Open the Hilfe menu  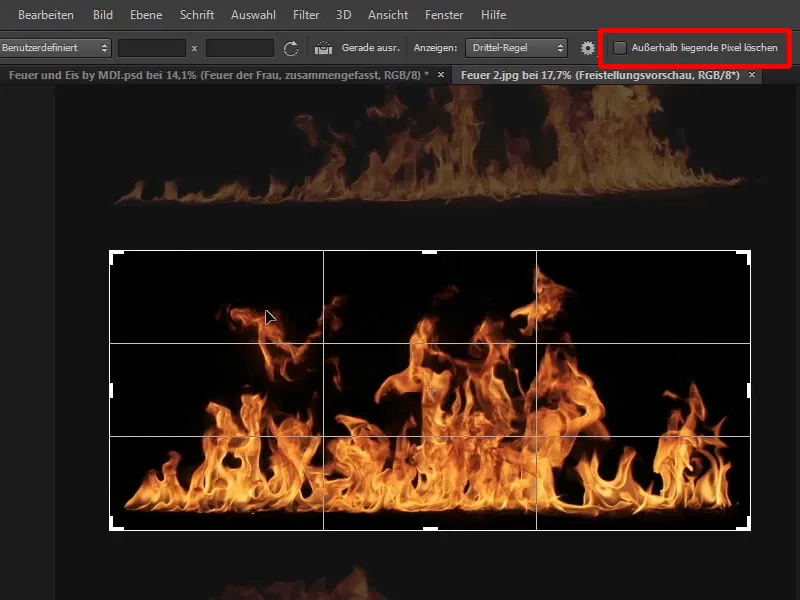493,15
